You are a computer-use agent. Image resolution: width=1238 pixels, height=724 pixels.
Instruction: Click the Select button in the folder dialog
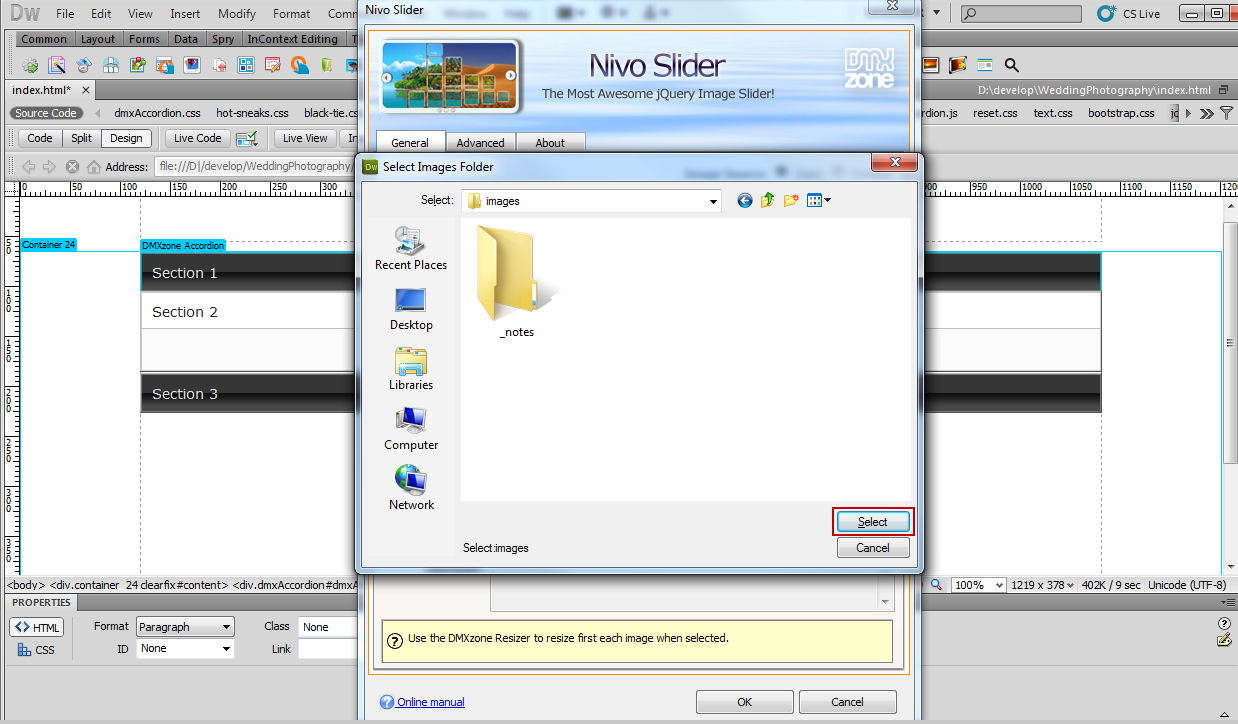coord(873,522)
